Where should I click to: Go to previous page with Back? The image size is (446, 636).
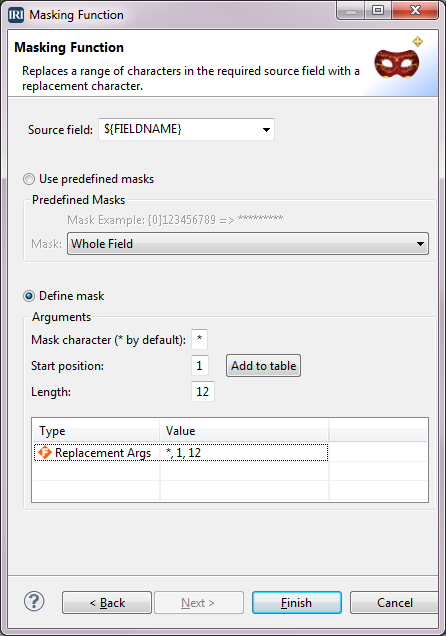(107, 603)
